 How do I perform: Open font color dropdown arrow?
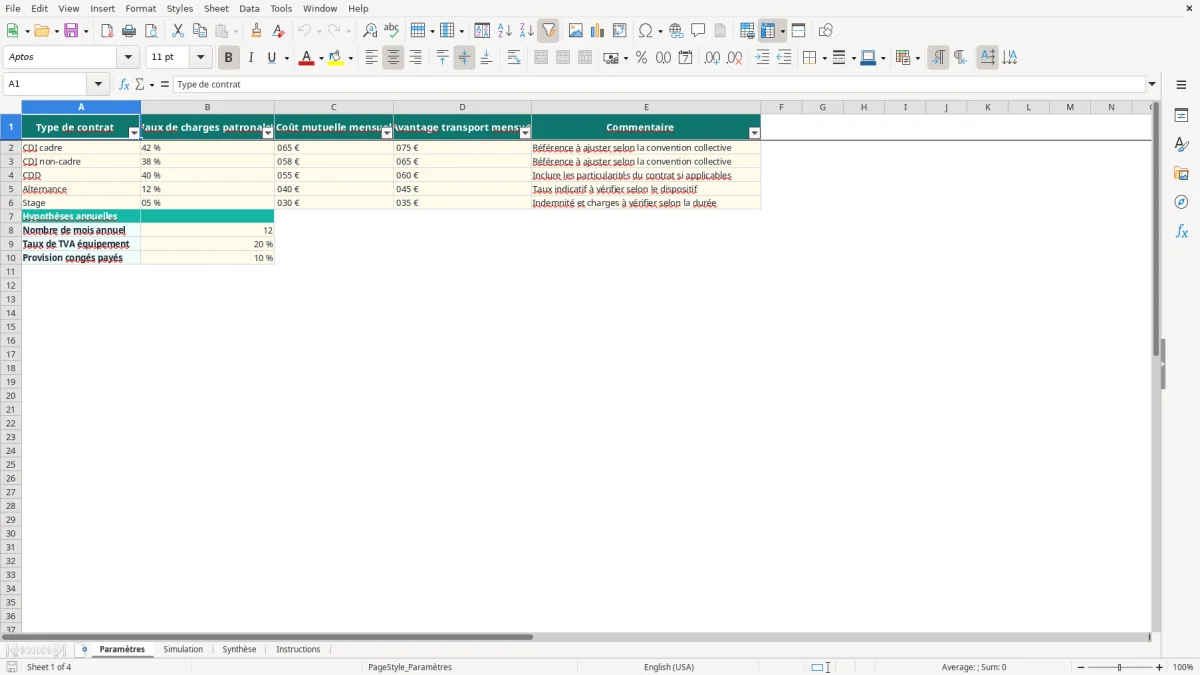322,58
